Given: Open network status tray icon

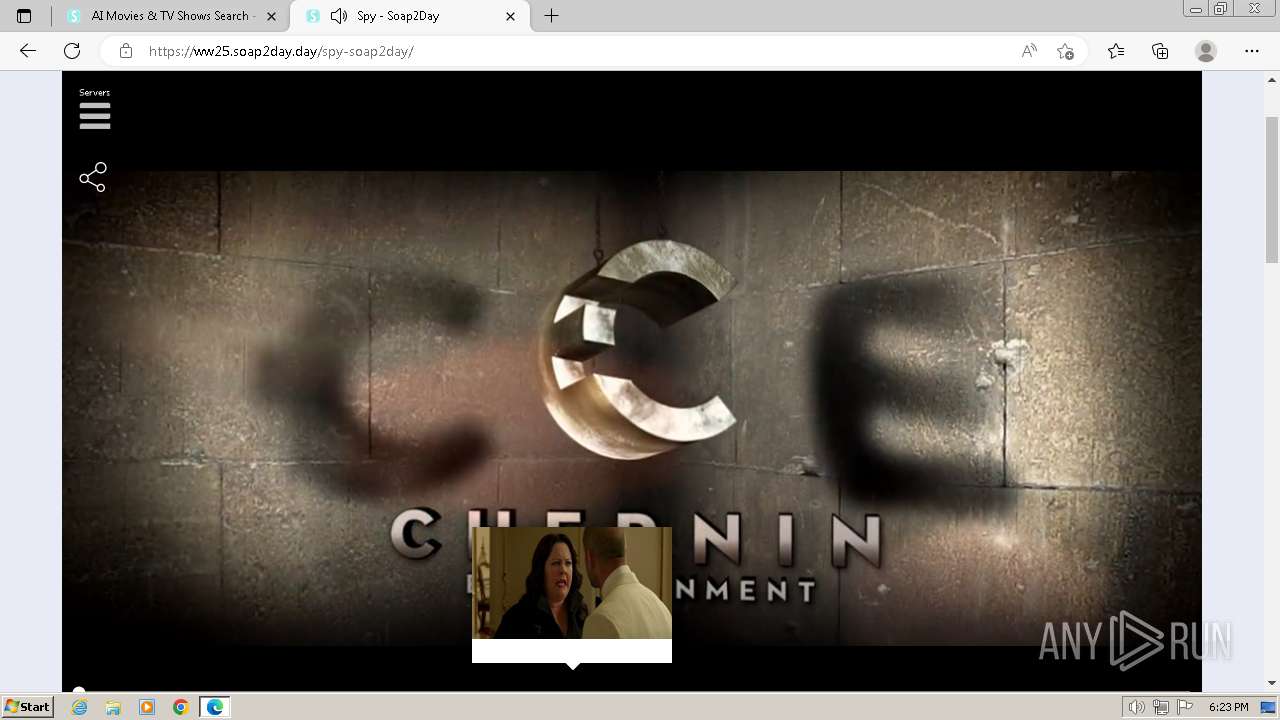Looking at the screenshot, I should 1161,707.
